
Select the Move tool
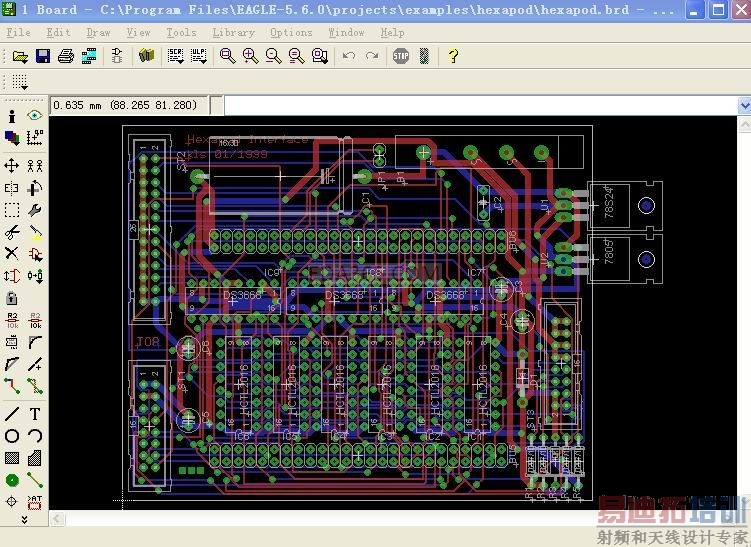pyautogui.click(x=12, y=166)
